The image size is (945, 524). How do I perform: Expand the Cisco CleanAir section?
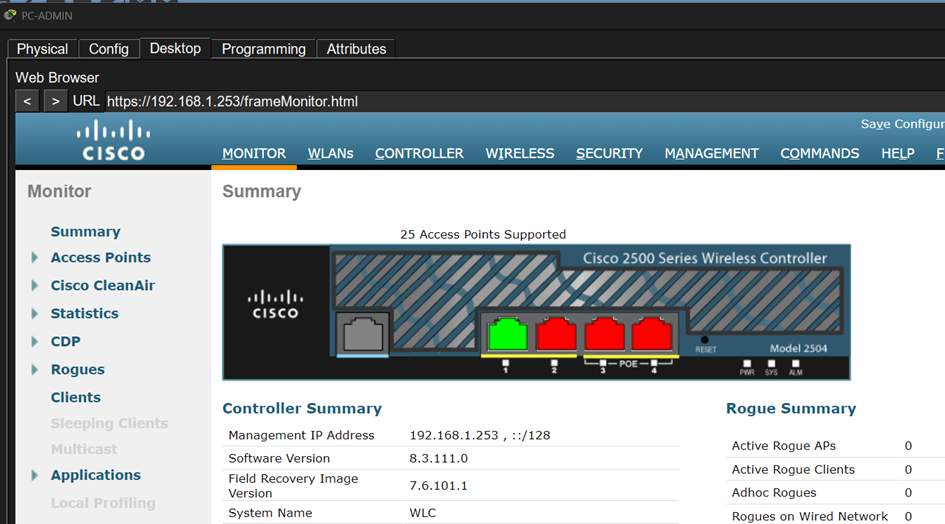[x=34, y=285]
